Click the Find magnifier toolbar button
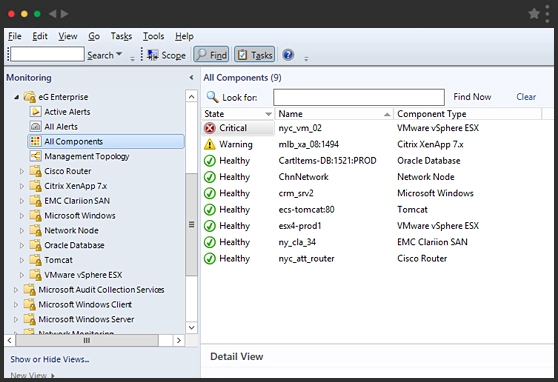The height and width of the screenshot is (382, 558). pyautogui.click(x=211, y=55)
